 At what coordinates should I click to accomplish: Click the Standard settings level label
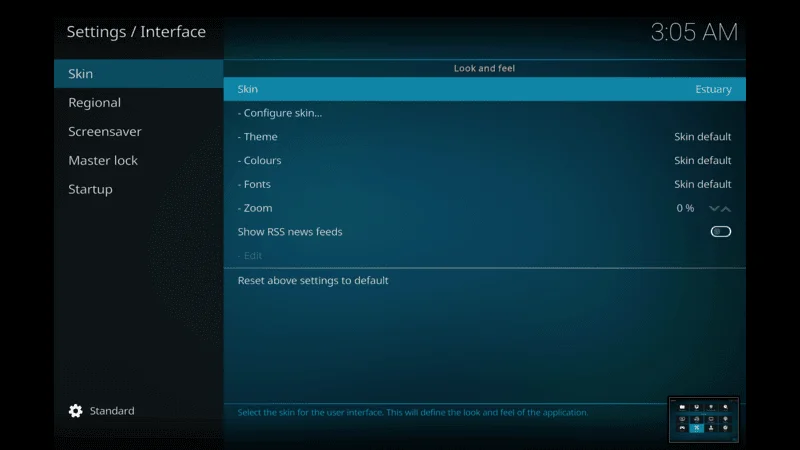tap(112, 411)
